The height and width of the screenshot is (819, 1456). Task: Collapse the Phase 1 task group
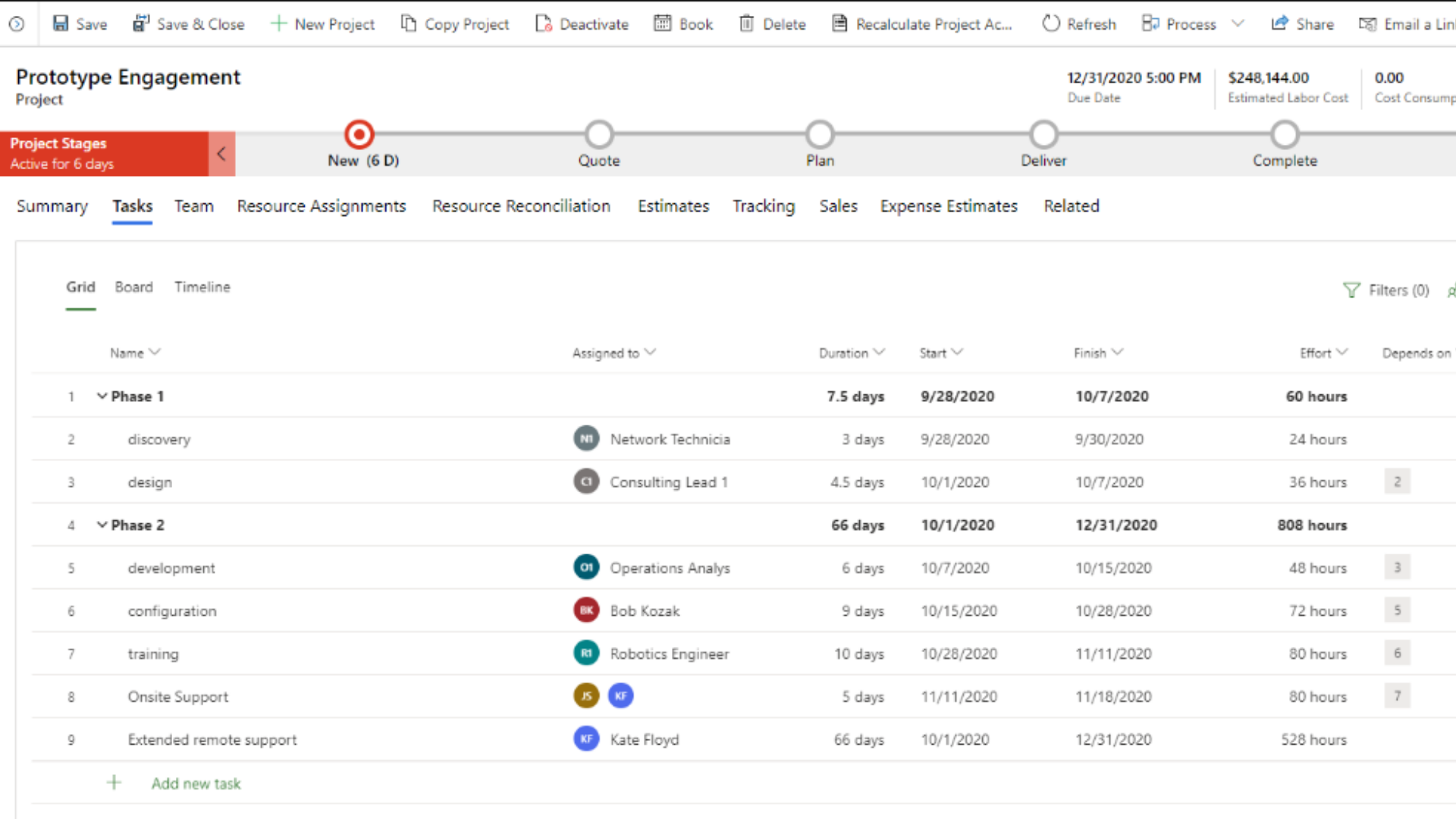coord(102,396)
